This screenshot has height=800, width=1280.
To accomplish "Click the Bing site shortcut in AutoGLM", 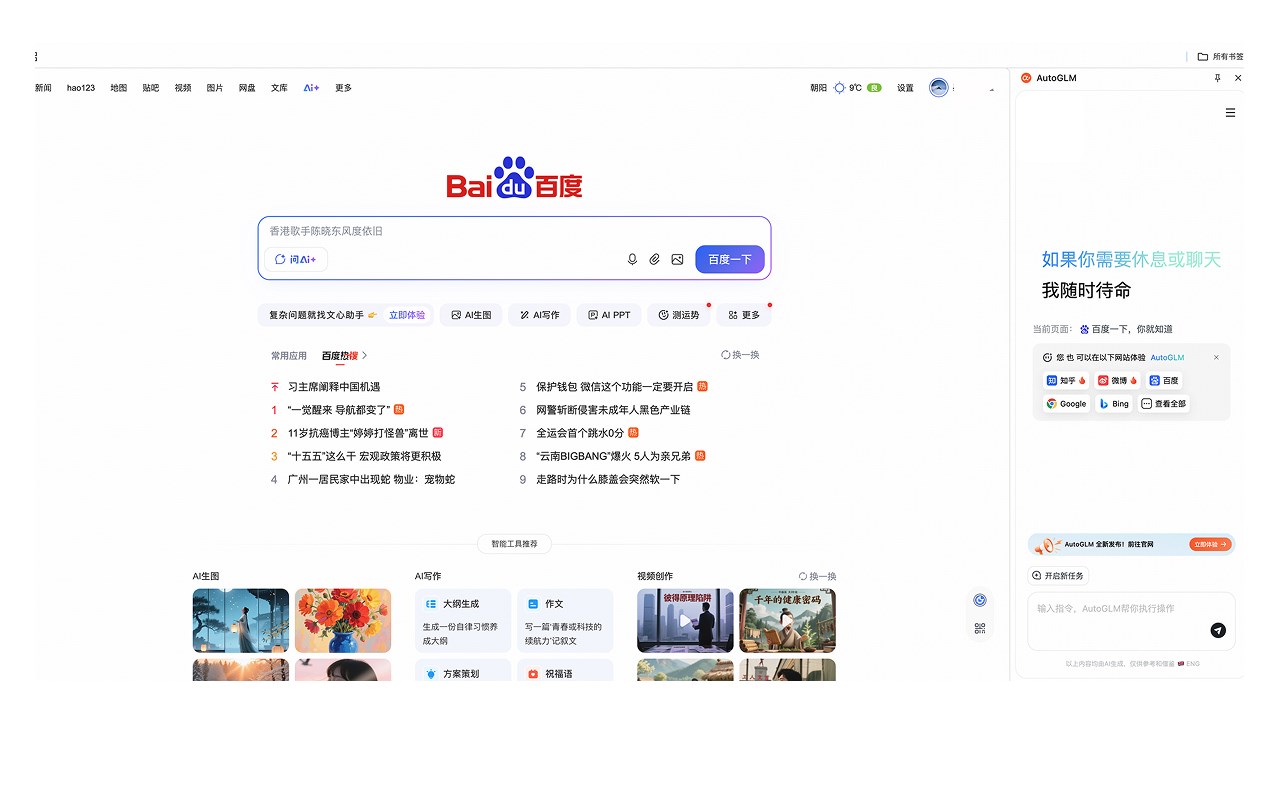I will coord(1114,404).
